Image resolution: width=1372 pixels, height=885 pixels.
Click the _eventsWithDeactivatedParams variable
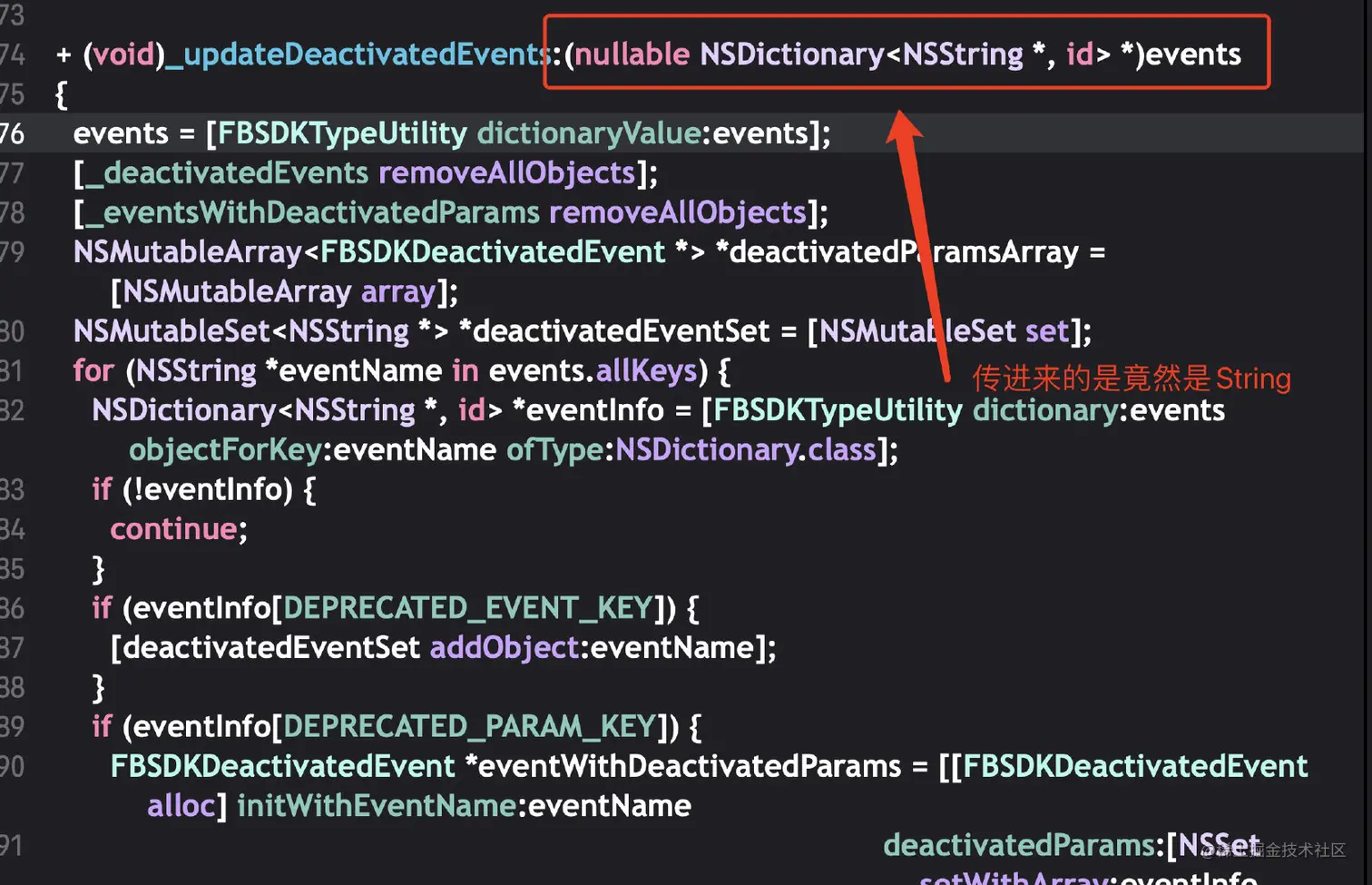(x=312, y=212)
